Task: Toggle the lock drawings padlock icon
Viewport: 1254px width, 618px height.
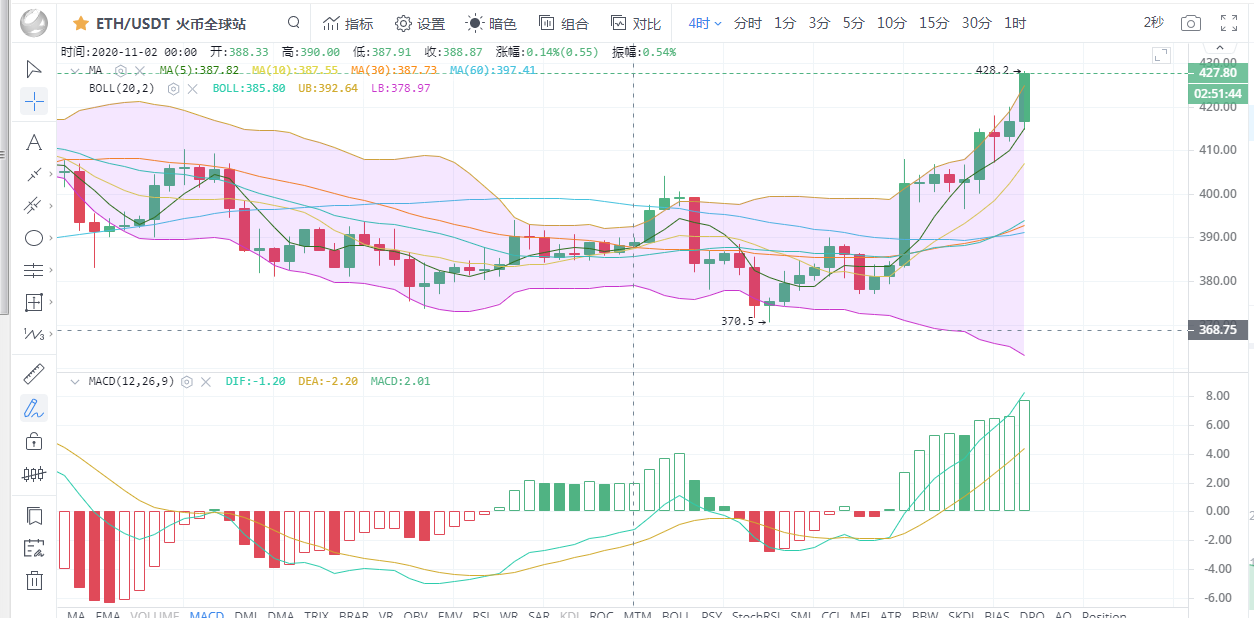Action: tap(34, 441)
